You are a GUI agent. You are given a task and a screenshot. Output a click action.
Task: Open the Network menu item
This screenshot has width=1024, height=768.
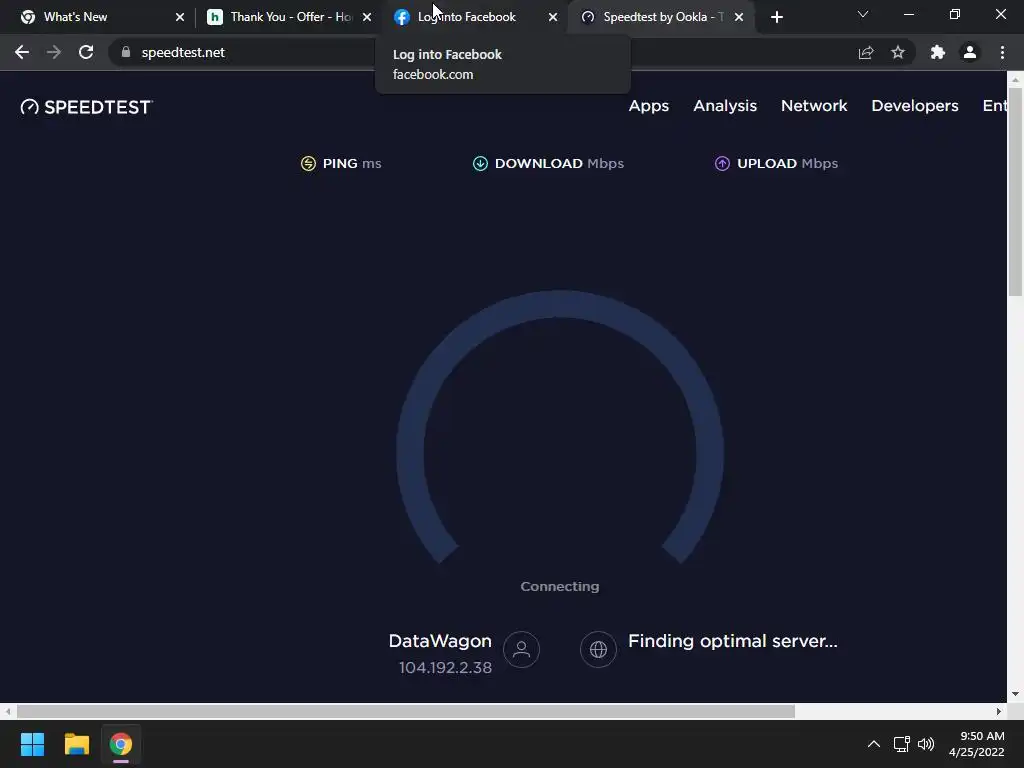(x=814, y=106)
